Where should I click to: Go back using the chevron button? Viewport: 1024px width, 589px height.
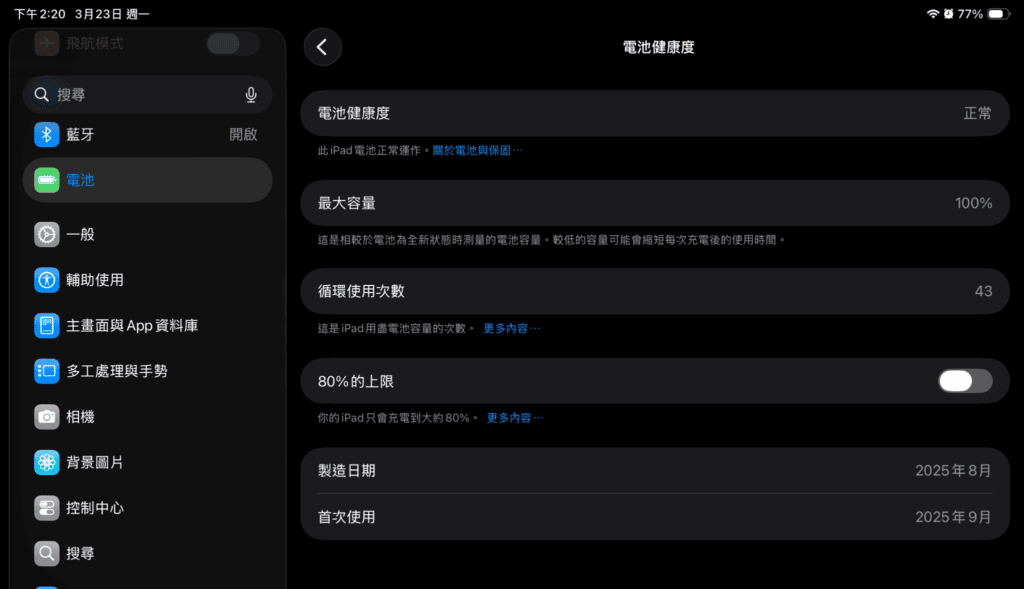pyautogui.click(x=323, y=47)
